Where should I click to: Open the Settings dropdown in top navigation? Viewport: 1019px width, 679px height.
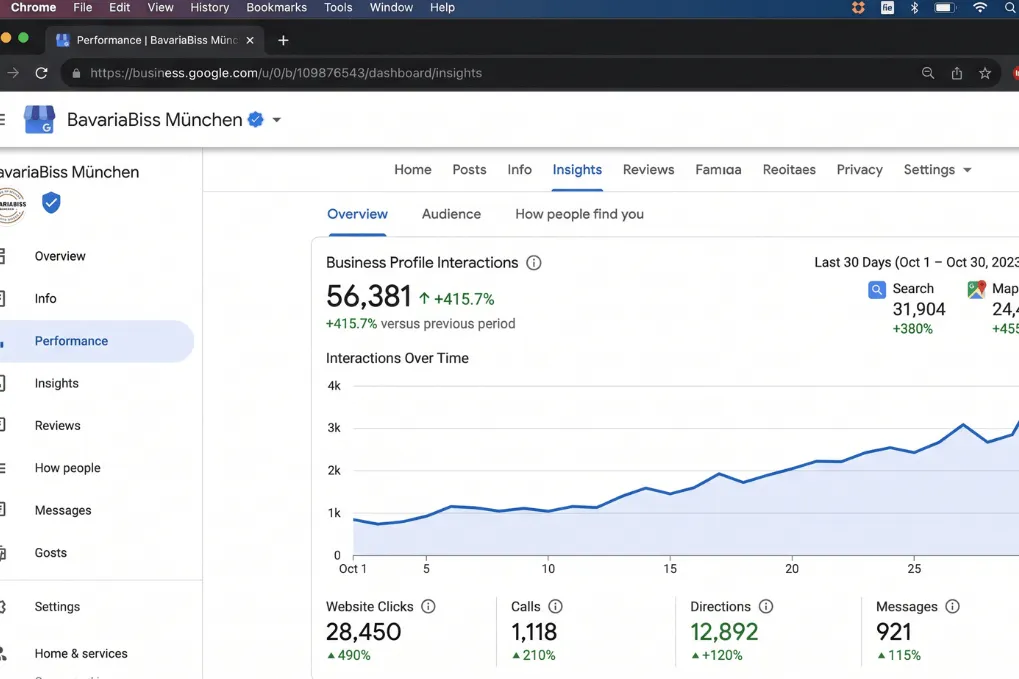[x=937, y=170]
